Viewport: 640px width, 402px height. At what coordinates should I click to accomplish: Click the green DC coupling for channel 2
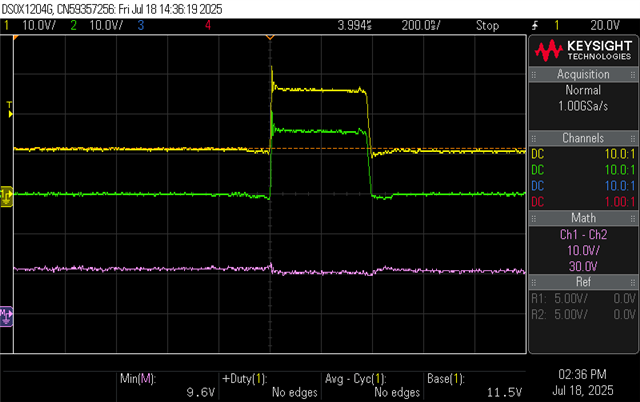(x=538, y=170)
